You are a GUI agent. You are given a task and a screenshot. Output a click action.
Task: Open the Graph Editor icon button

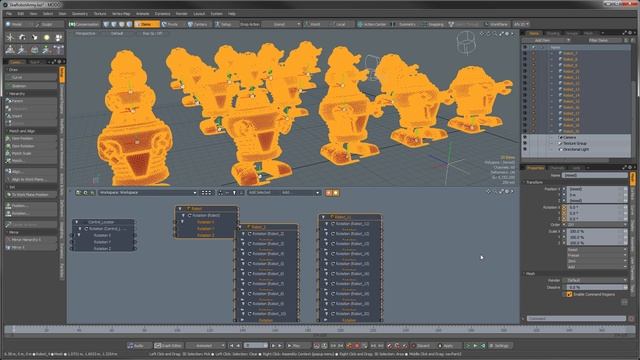pos(169,346)
